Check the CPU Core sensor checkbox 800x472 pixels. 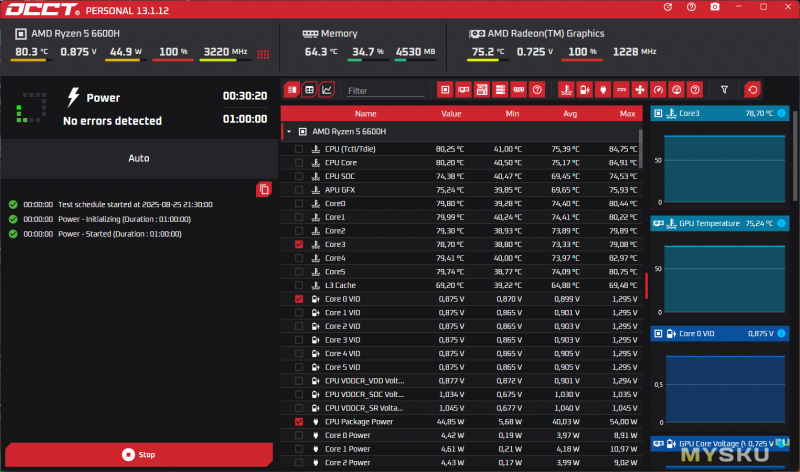pyautogui.click(x=299, y=163)
